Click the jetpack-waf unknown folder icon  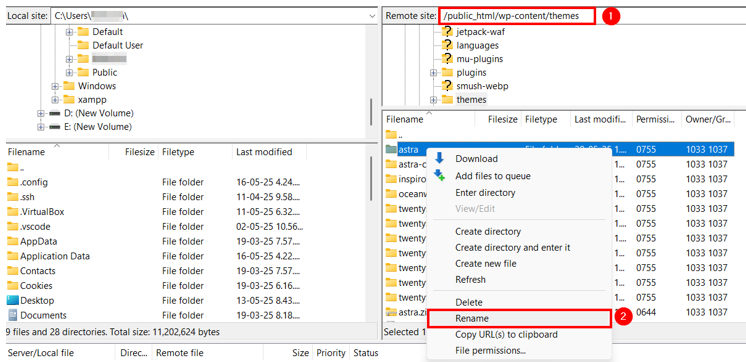point(447,32)
